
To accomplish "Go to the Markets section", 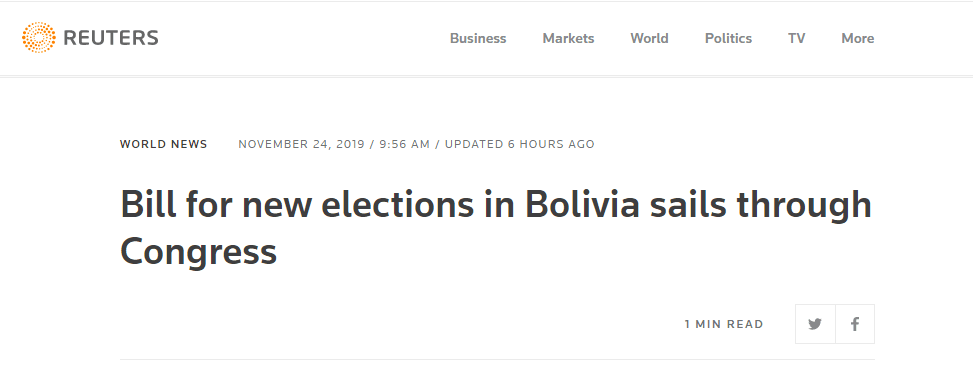I will click(568, 38).
